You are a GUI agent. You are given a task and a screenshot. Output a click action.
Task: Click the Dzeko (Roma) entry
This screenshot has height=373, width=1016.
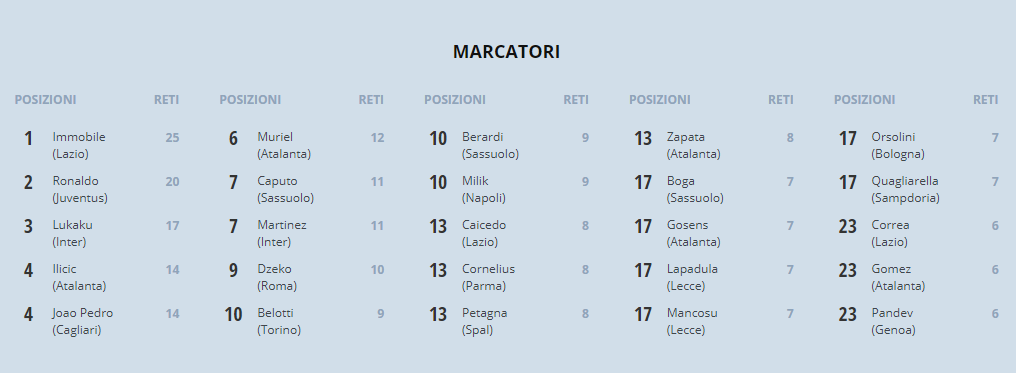pos(302,277)
